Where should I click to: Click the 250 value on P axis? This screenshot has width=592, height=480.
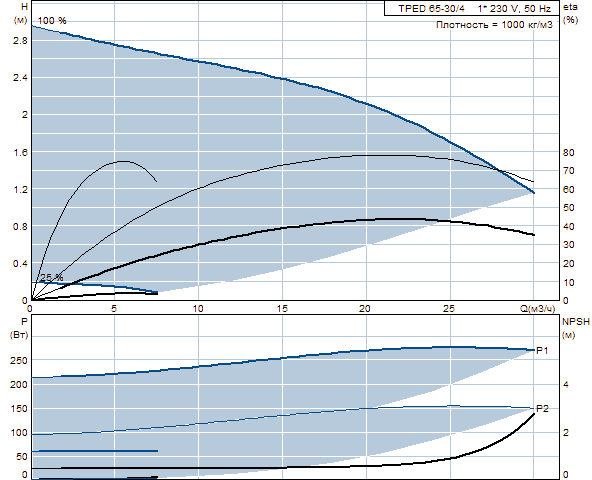coord(19,360)
